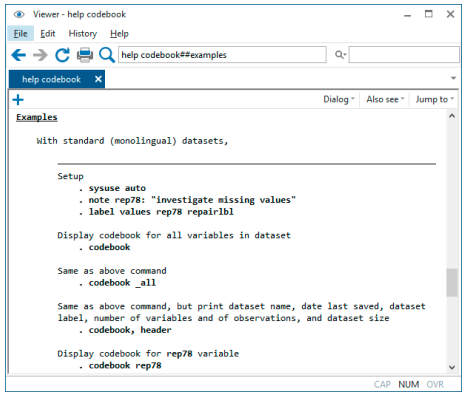467x398 pixels.
Task: Open the tab list dropdown arrow
Action: (453, 78)
